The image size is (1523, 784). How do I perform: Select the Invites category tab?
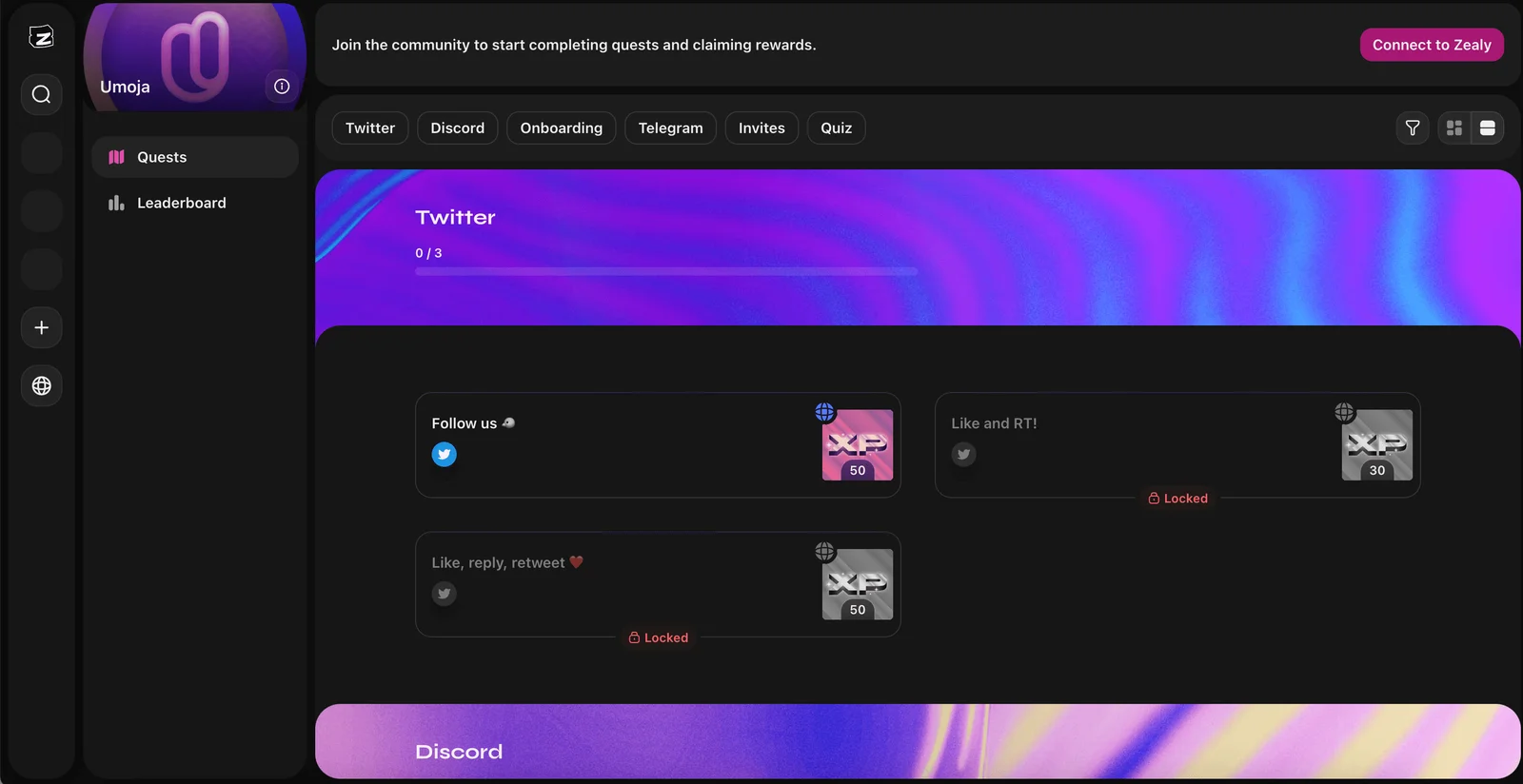point(762,127)
